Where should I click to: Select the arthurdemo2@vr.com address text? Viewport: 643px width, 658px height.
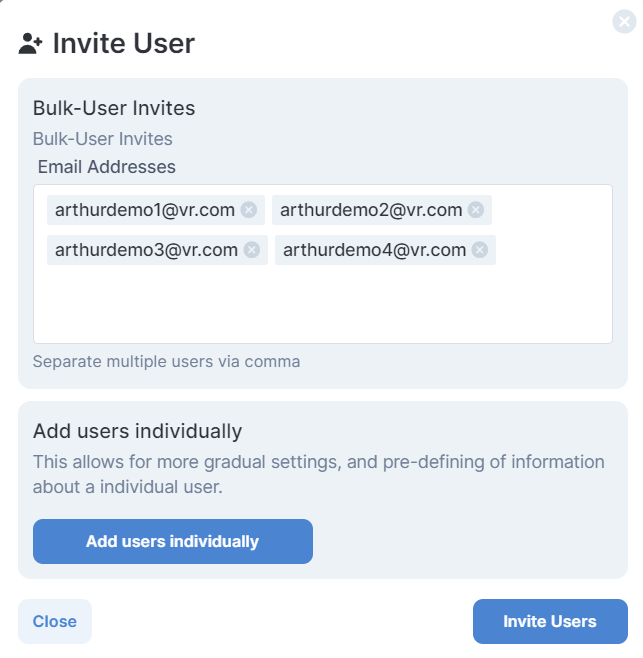(x=371, y=210)
